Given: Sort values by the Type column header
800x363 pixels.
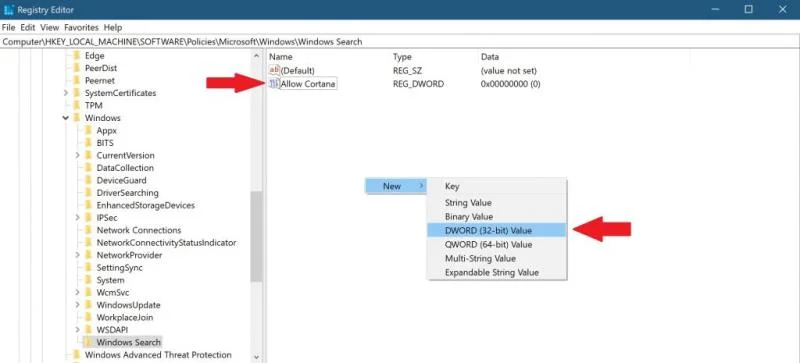Looking at the screenshot, I should 402,57.
